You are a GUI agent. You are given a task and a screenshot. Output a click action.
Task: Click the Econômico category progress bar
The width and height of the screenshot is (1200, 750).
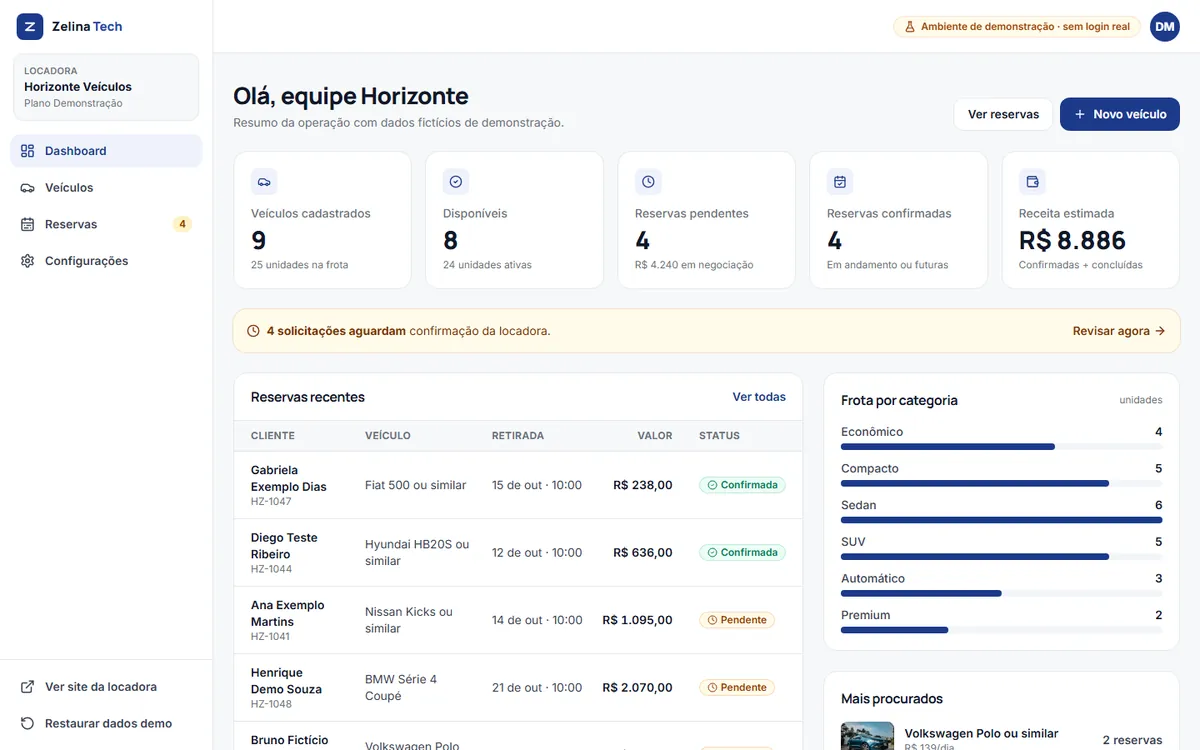[1002, 447]
